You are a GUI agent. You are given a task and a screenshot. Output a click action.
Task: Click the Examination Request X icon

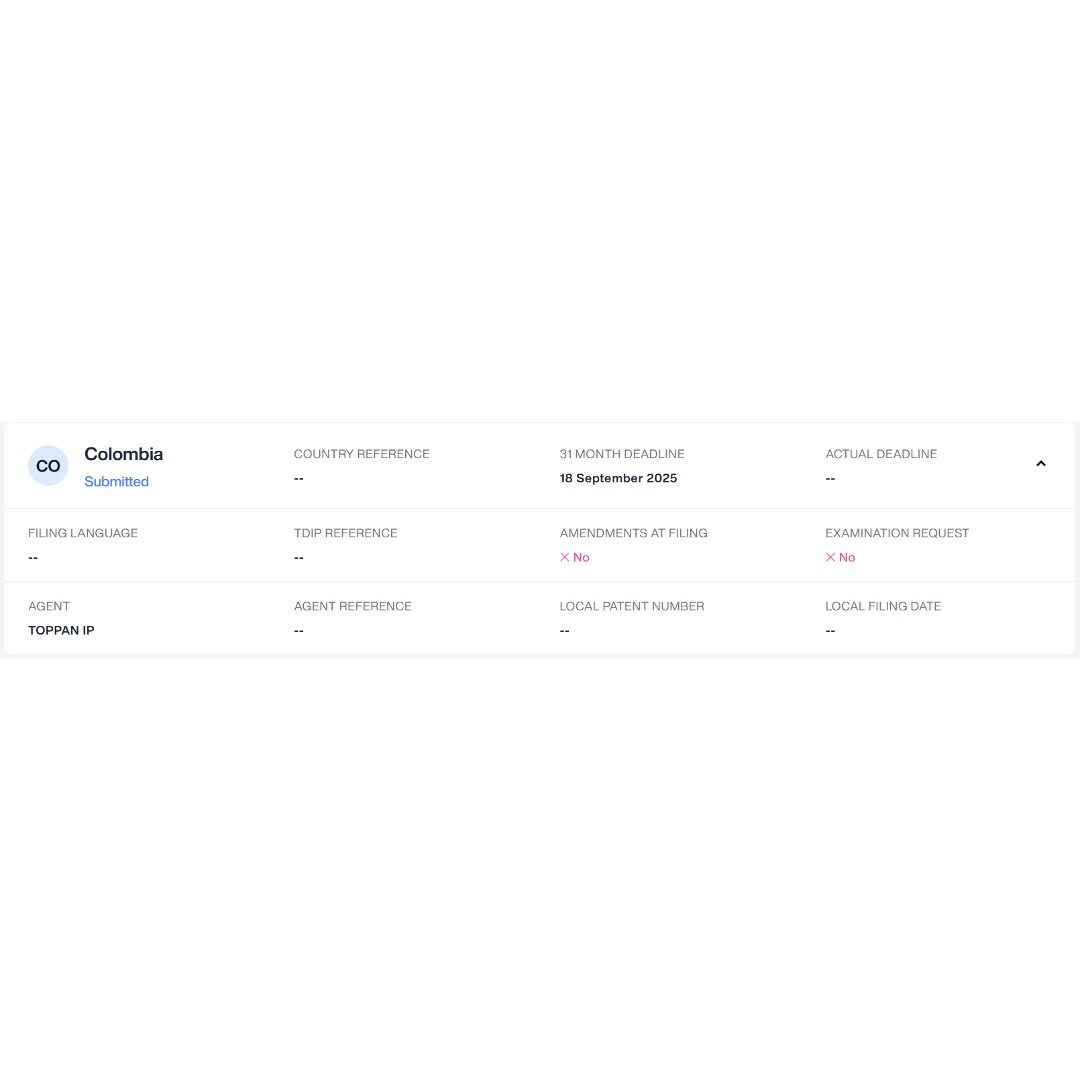830,557
